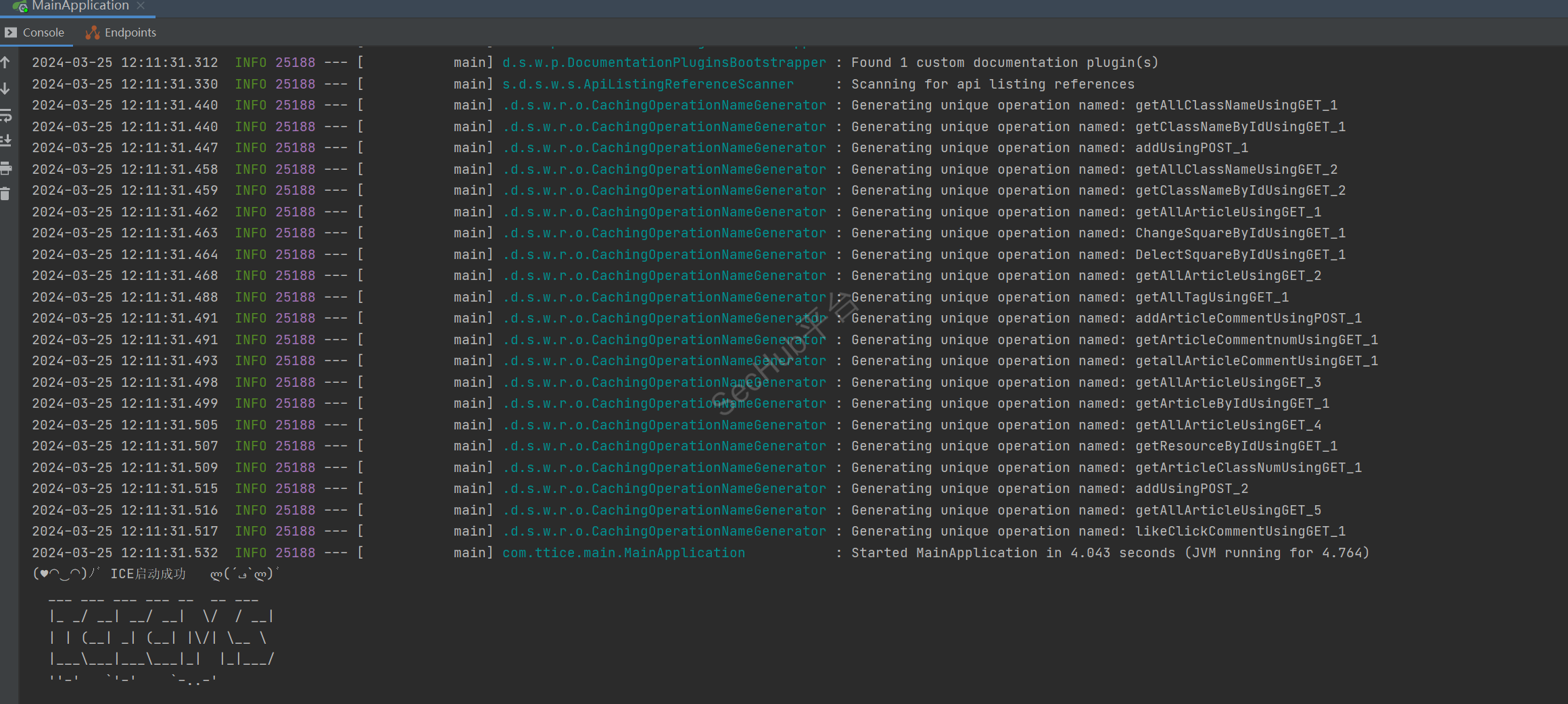Close the MainApplication run tab
This screenshot has width=1568, height=704.
point(141,6)
